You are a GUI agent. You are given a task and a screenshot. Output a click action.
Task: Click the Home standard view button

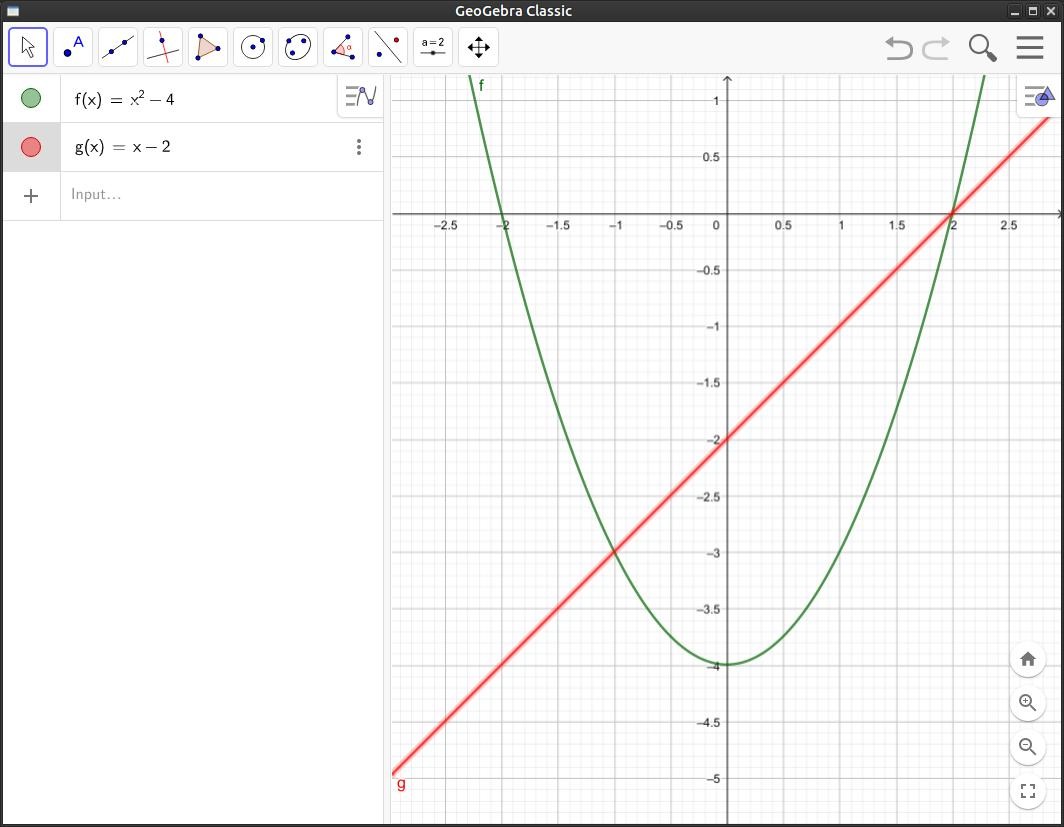pos(1027,659)
